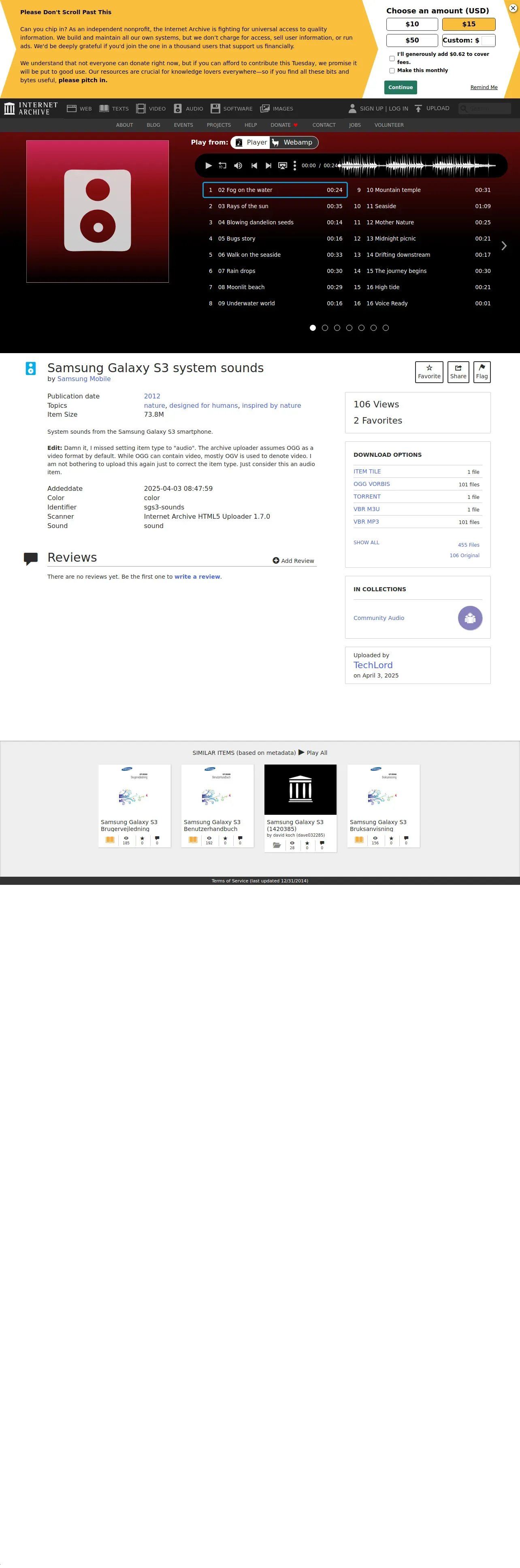This screenshot has width=520, height=1568.
Task: Rewind ten seconds
Action: [223, 166]
